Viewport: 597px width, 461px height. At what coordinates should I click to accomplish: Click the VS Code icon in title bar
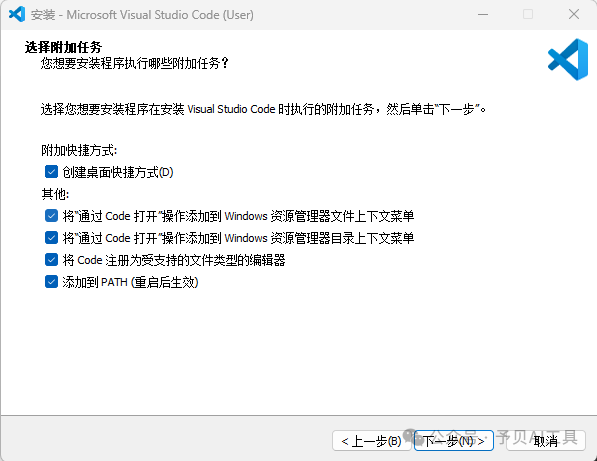point(17,14)
